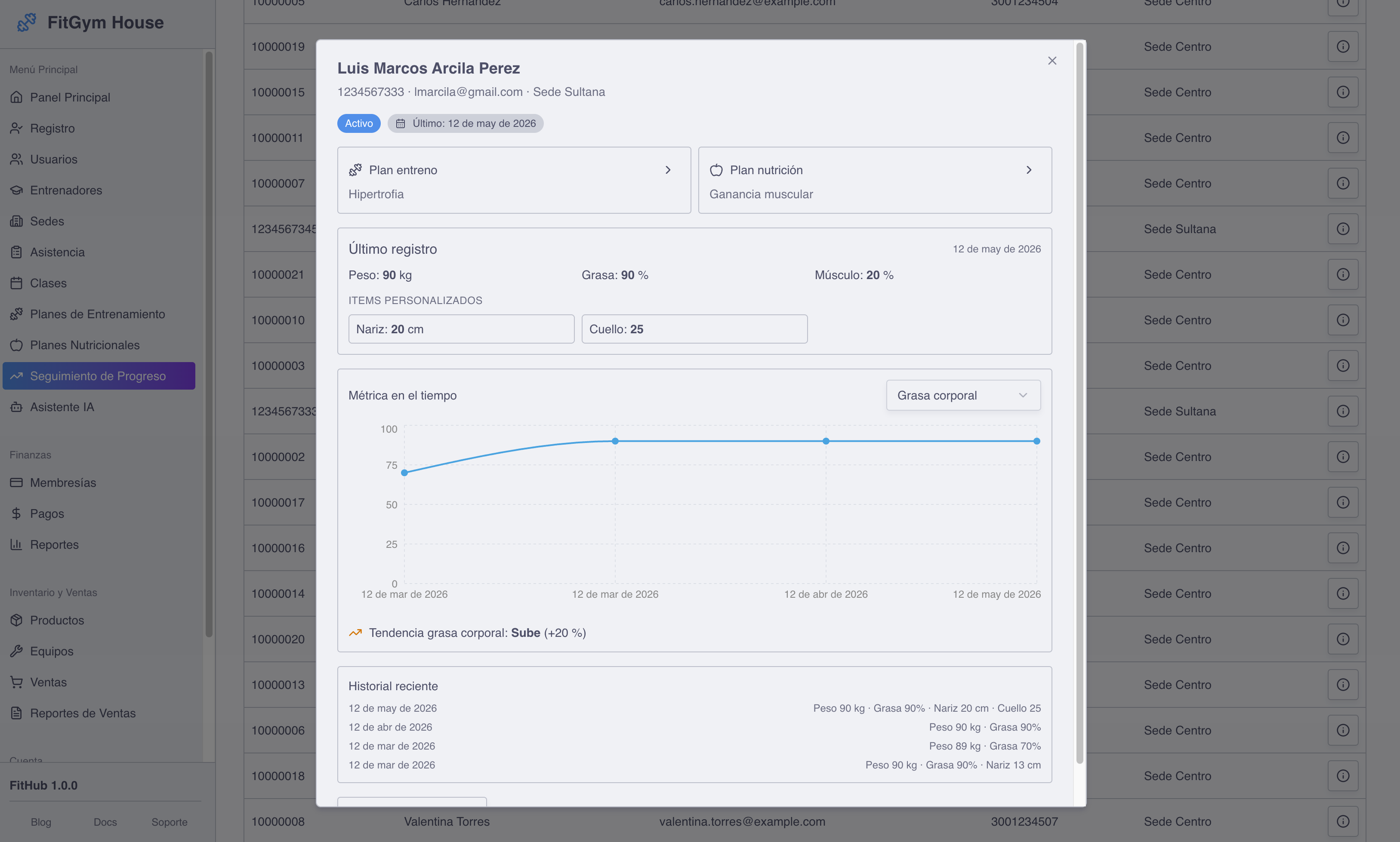Click the Nariz 20 cm custom item field
Image resolution: width=1400 pixels, height=842 pixels.
[461, 329]
